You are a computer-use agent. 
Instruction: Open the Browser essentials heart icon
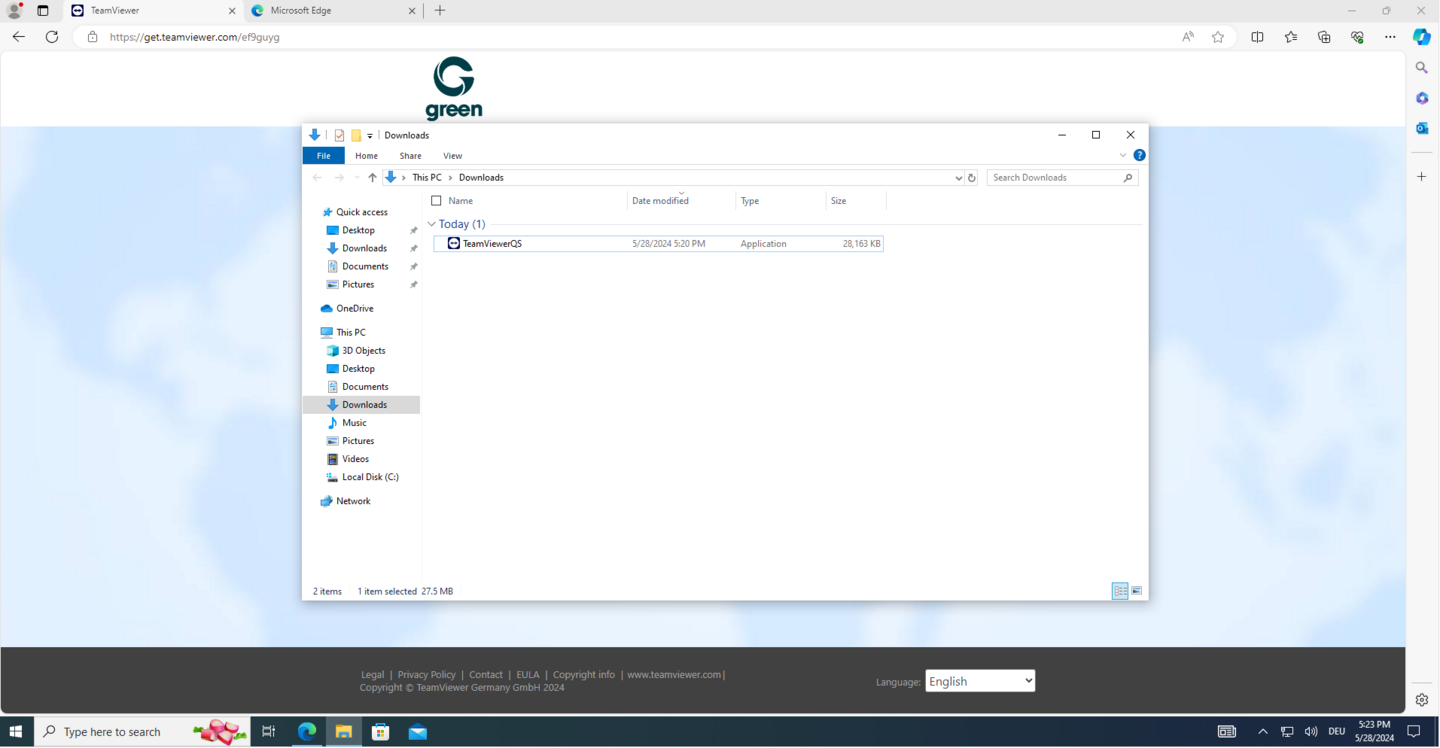point(1357,37)
